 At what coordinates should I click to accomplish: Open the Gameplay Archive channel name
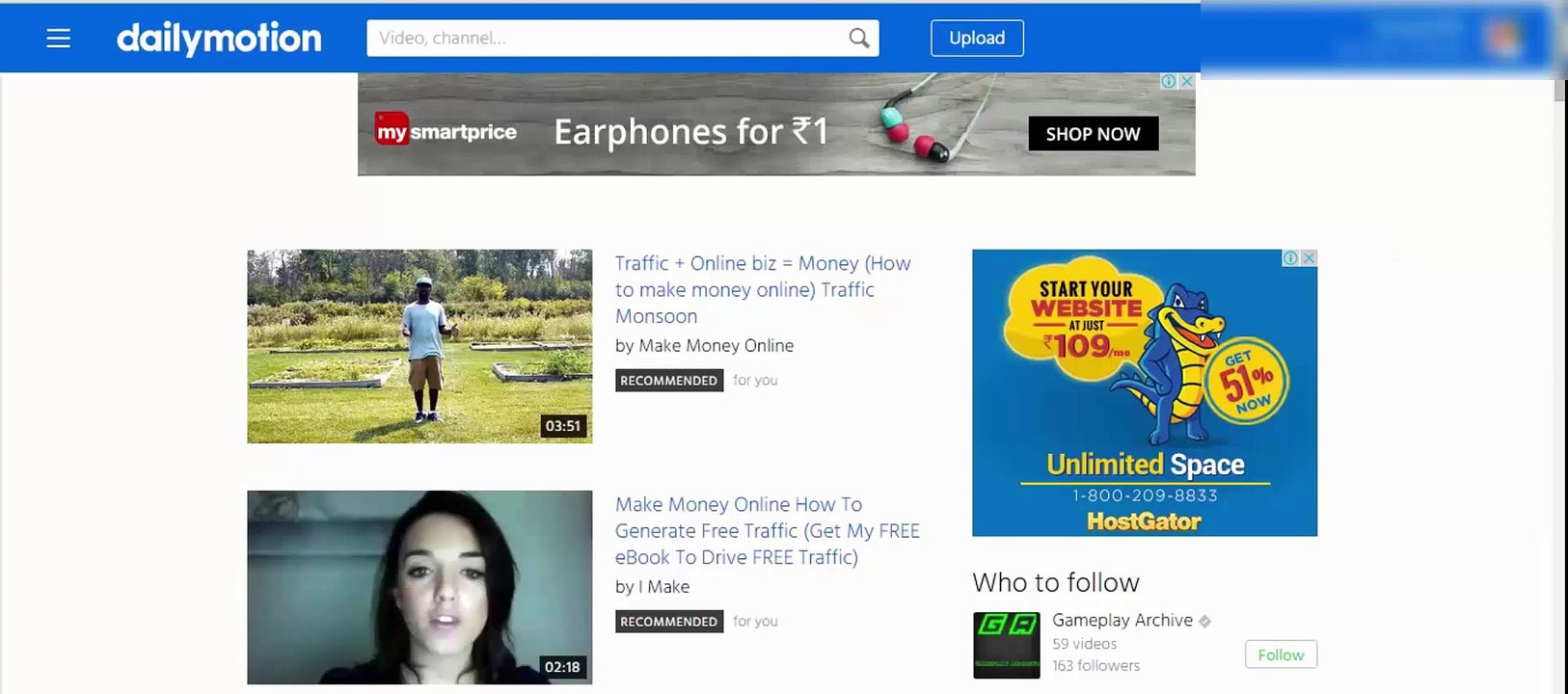(1122, 620)
